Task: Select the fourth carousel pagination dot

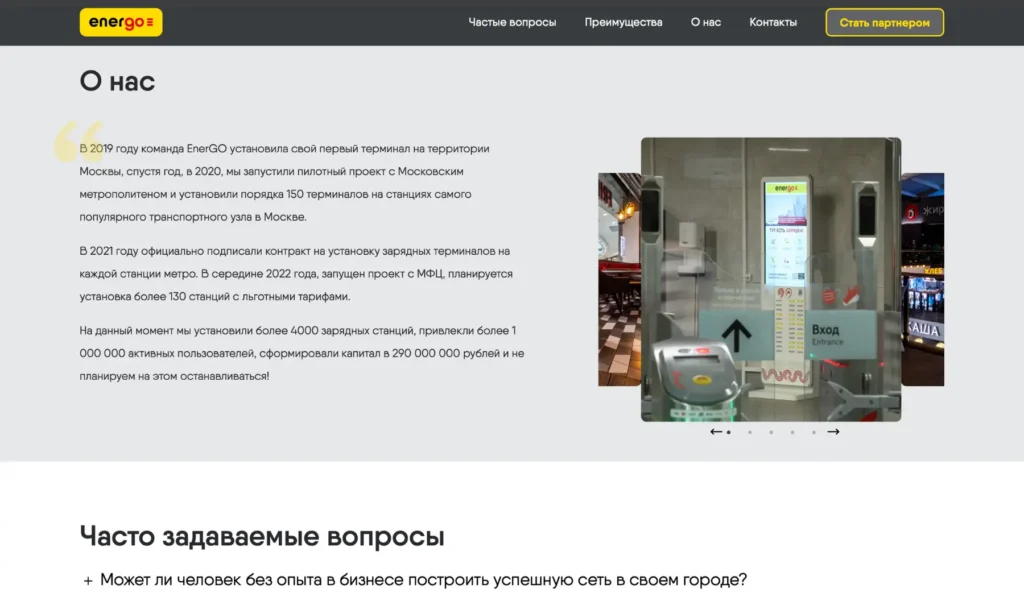Action: (x=792, y=432)
